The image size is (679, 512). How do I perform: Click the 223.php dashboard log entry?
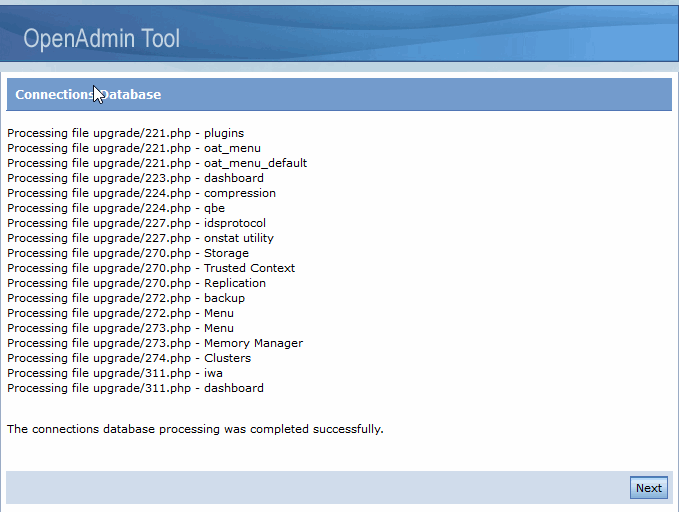(x=135, y=178)
